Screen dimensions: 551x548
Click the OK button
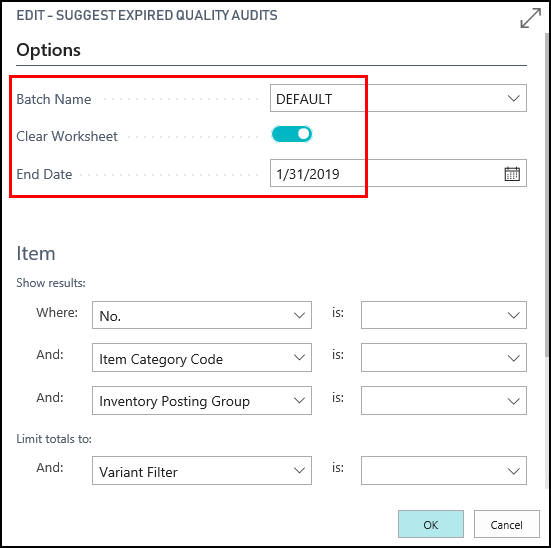tap(431, 524)
